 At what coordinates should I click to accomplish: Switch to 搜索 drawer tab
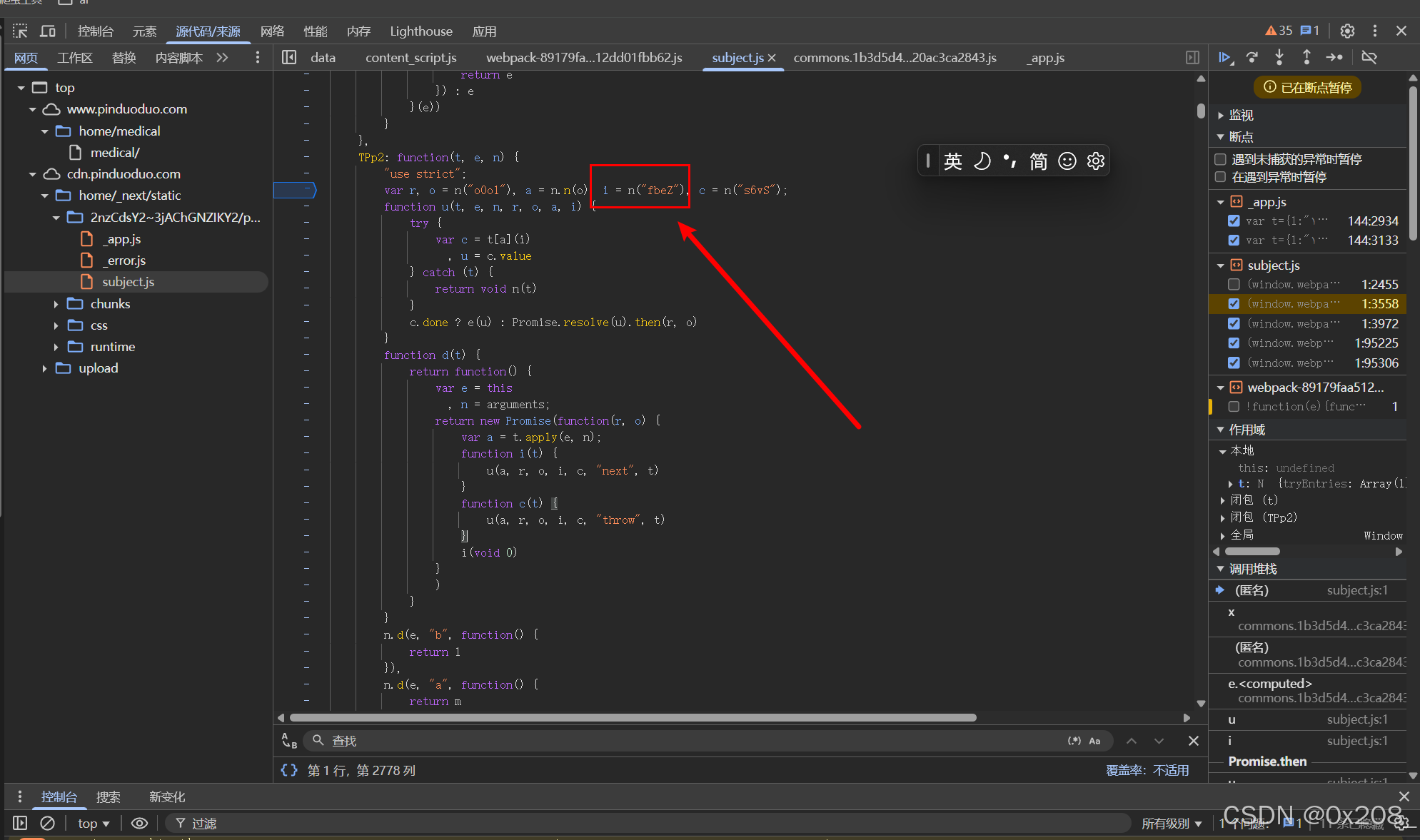coord(109,796)
